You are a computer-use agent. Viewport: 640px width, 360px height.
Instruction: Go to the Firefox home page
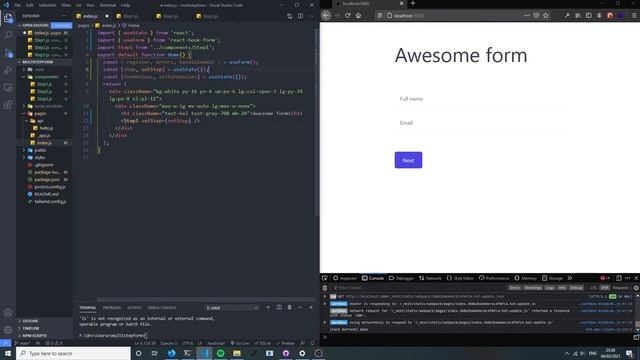click(x=358, y=16)
